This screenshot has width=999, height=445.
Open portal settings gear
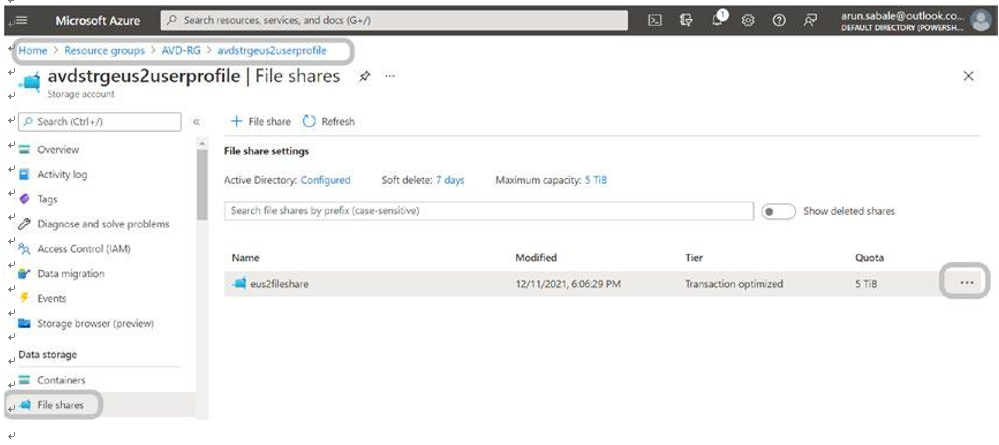[x=748, y=20]
